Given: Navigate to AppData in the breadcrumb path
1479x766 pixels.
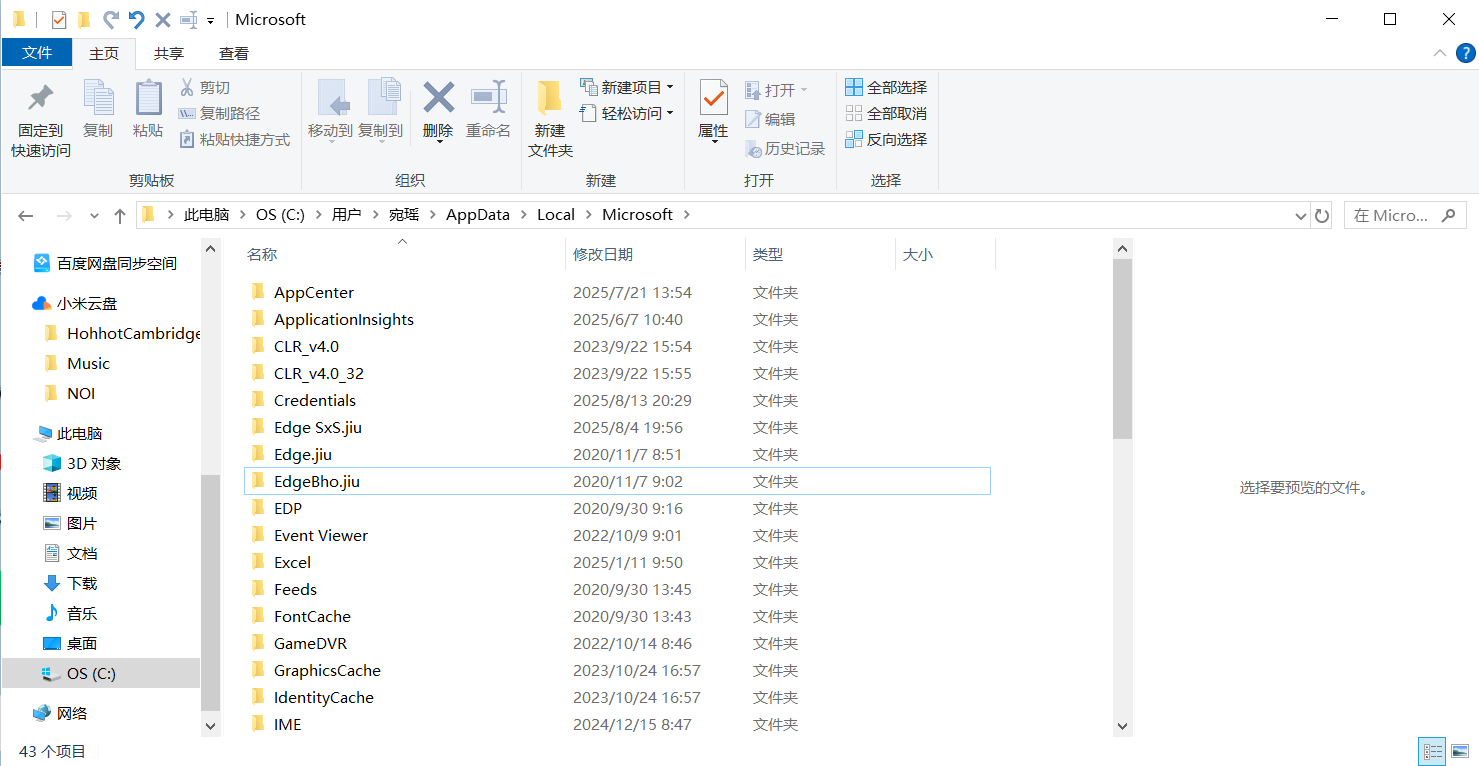Looking at the screenshot, I should (477, 214).
